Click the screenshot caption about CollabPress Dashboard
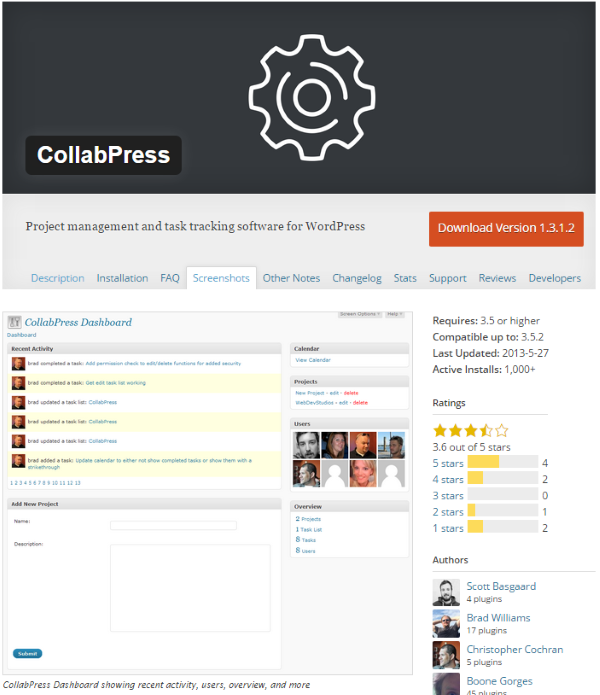 pos(156,685)
